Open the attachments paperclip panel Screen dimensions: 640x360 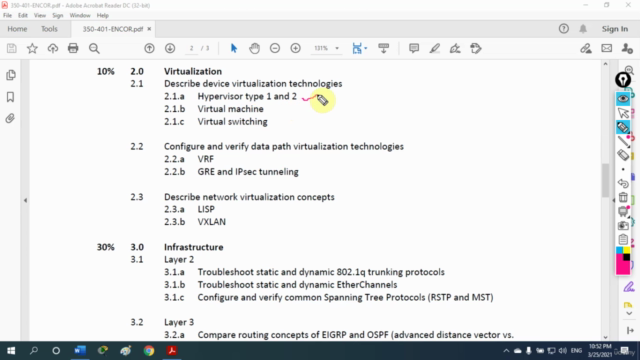point(10,118)
